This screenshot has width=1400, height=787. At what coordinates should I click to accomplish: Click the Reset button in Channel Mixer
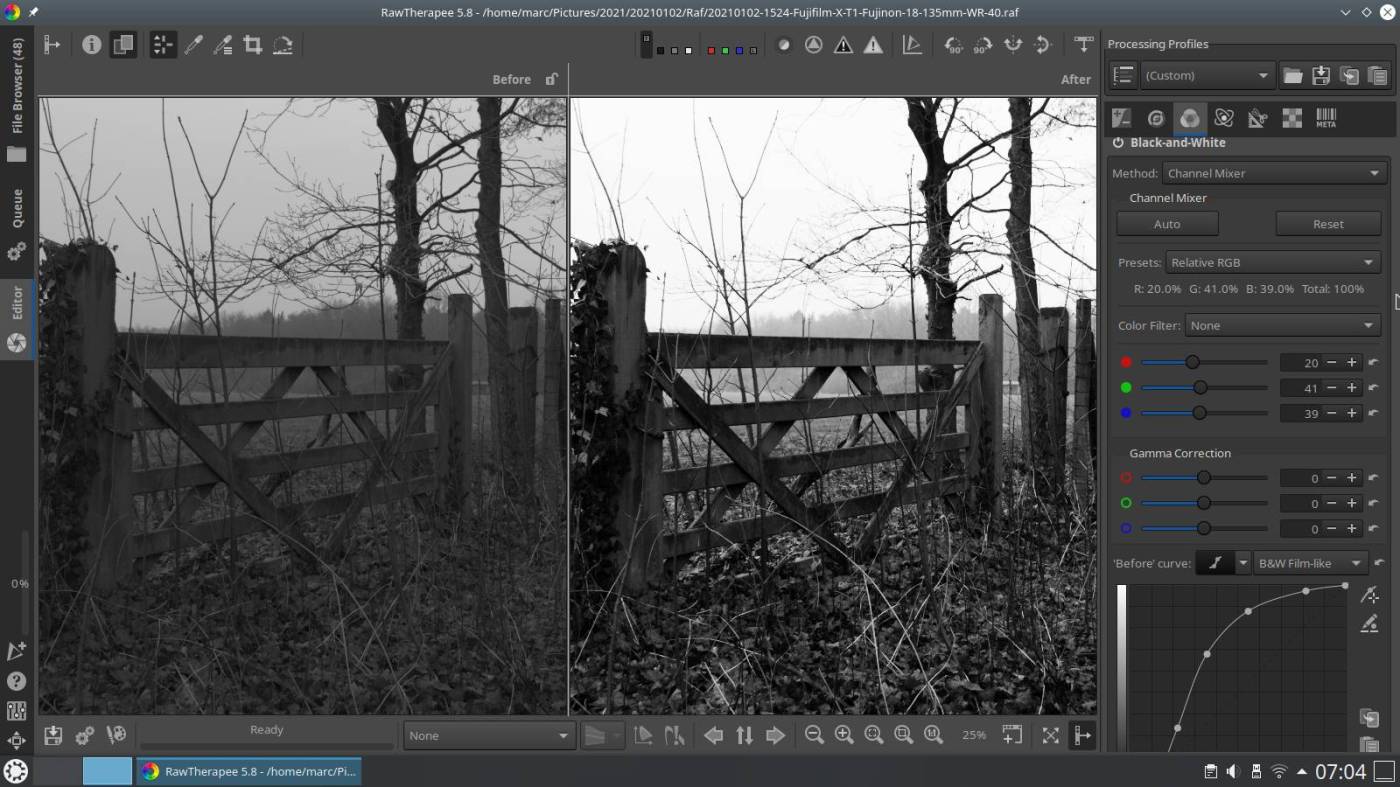coord(1328,224)
